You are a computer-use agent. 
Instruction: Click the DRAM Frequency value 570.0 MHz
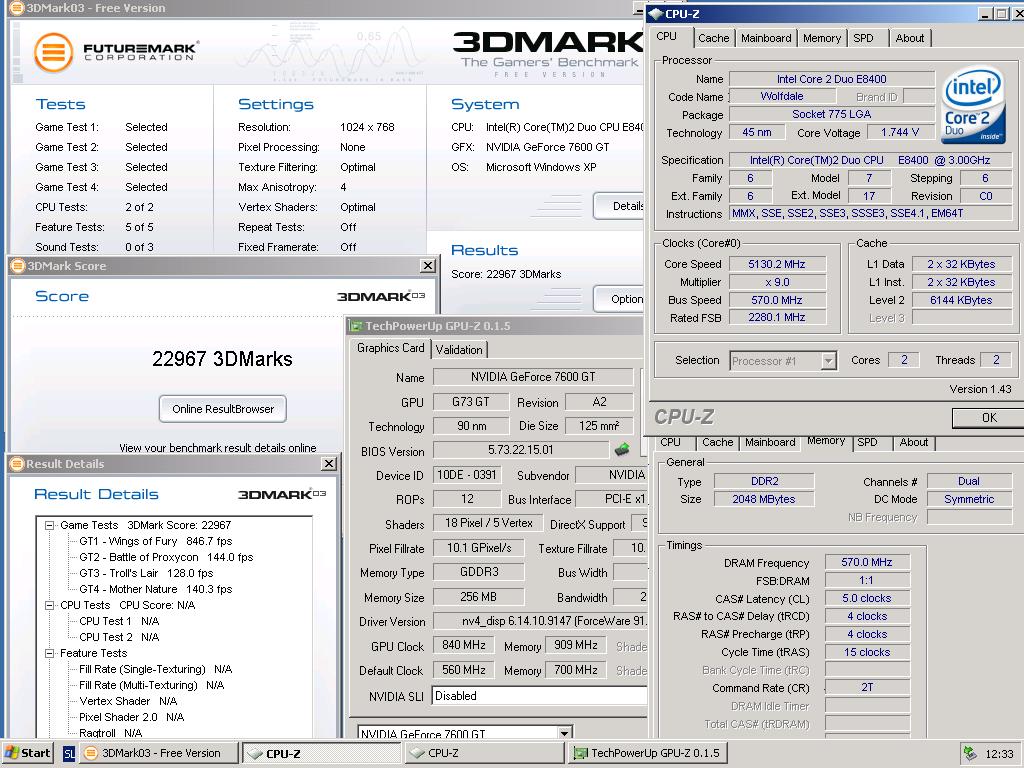point(867,562)
